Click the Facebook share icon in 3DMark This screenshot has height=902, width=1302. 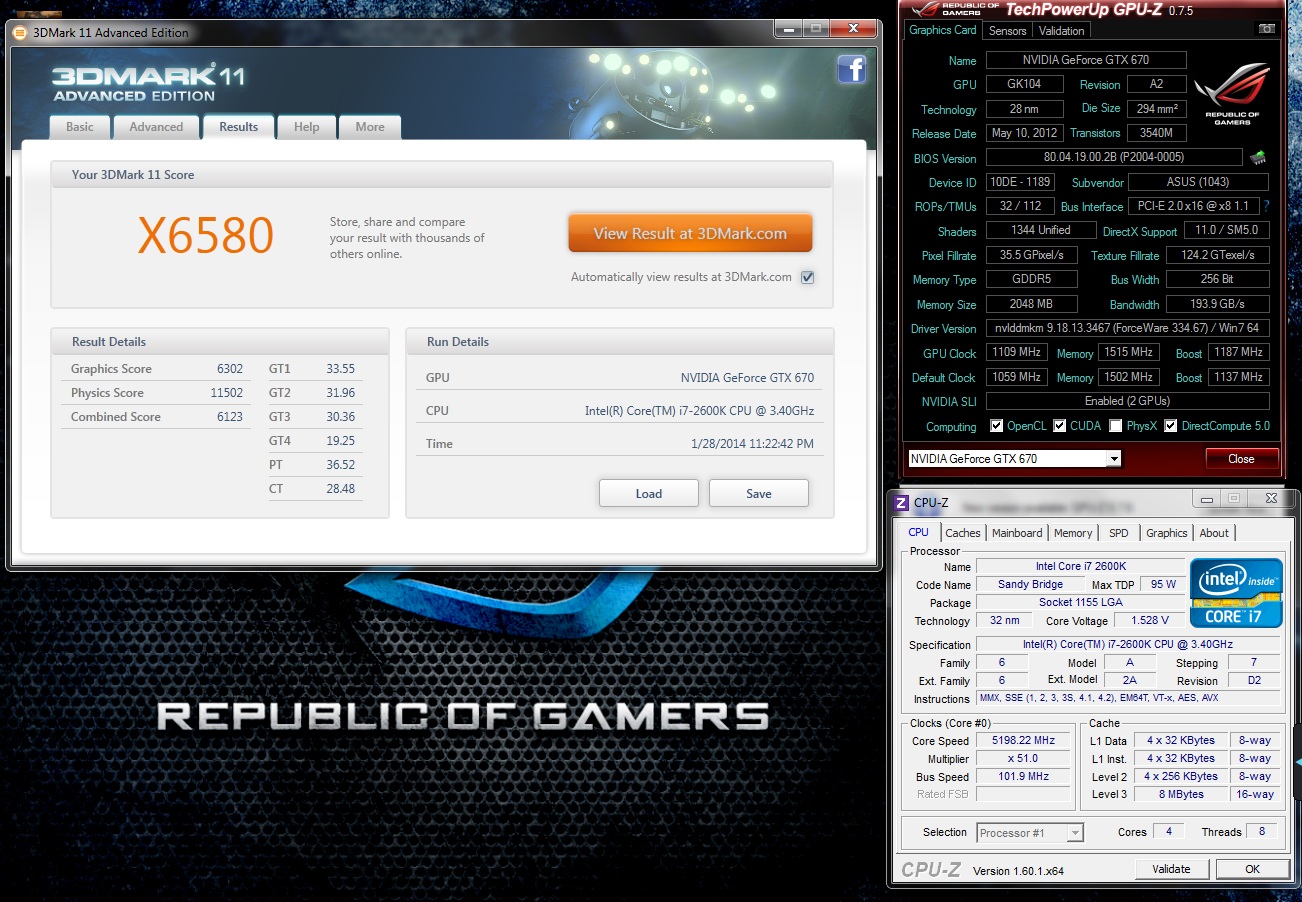(851, 69)
